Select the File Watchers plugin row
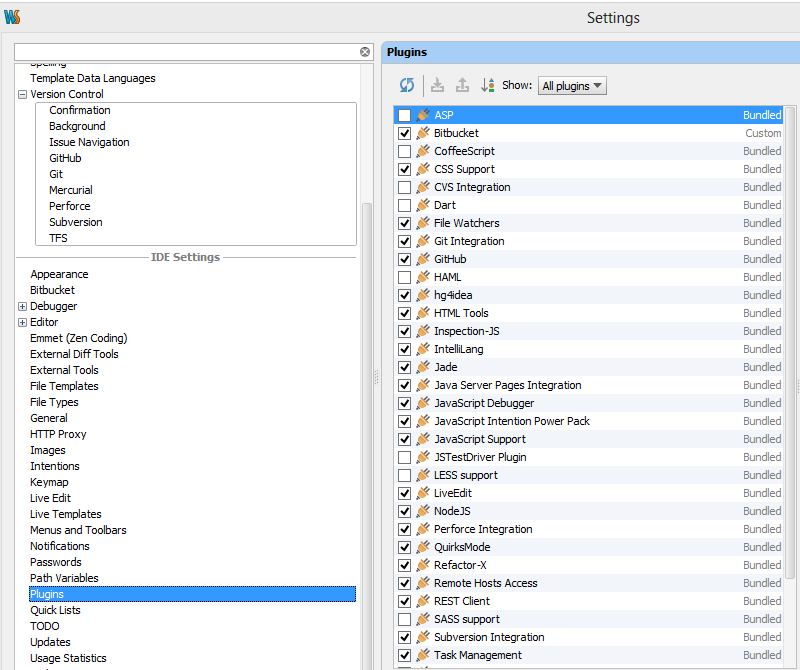The width and height of the screenshot is (800, 670). point(589,223)
